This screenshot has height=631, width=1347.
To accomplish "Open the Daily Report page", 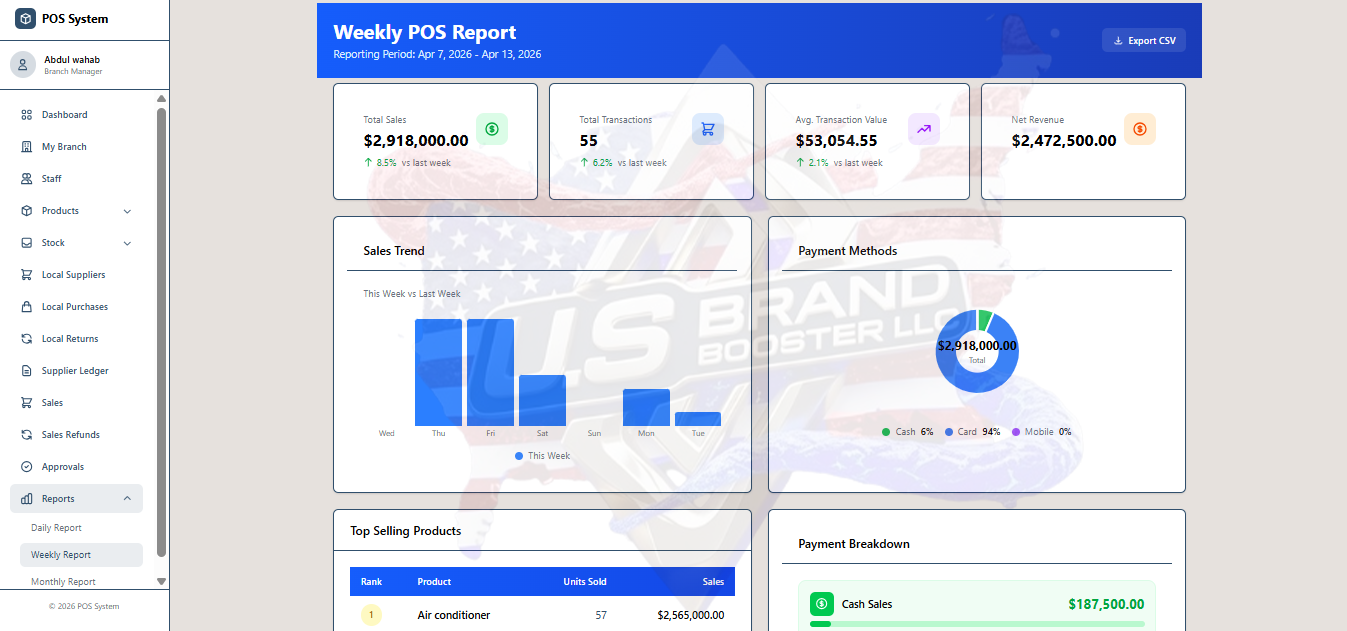I will 56,528.
